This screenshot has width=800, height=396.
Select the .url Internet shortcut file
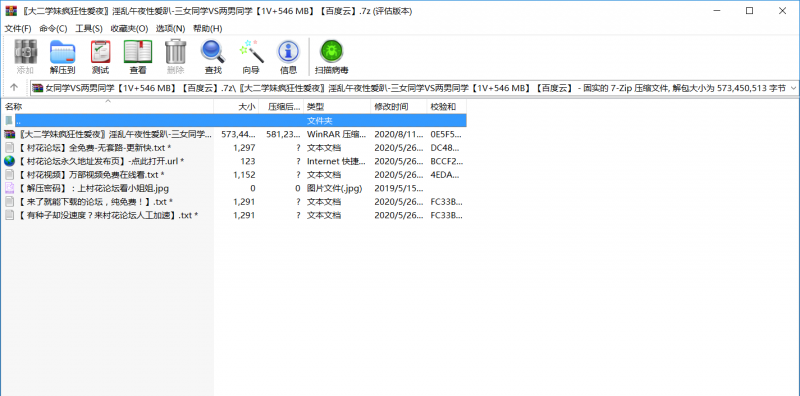(x=234, y=161)
